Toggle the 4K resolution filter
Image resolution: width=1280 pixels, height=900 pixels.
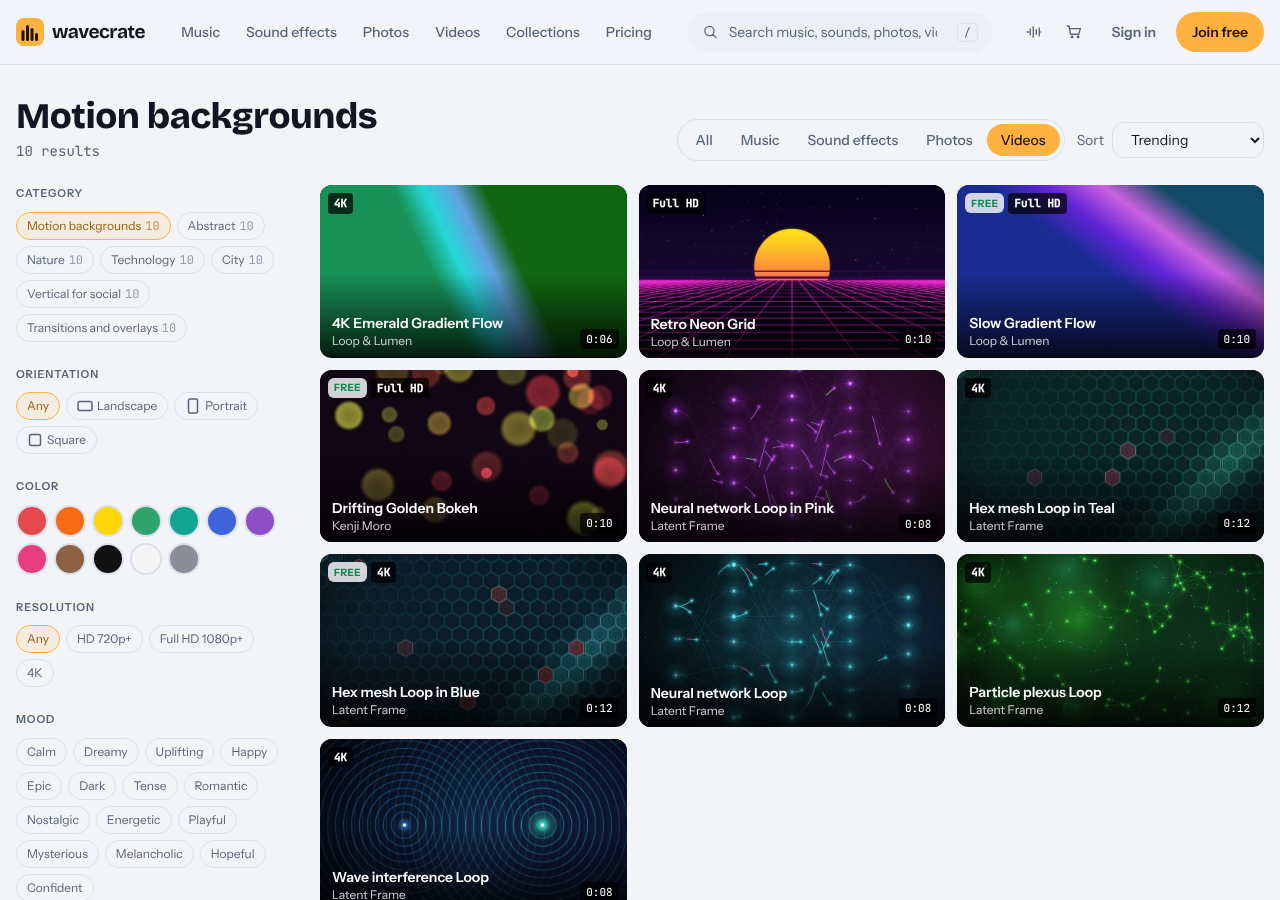(x=35, y=673)
